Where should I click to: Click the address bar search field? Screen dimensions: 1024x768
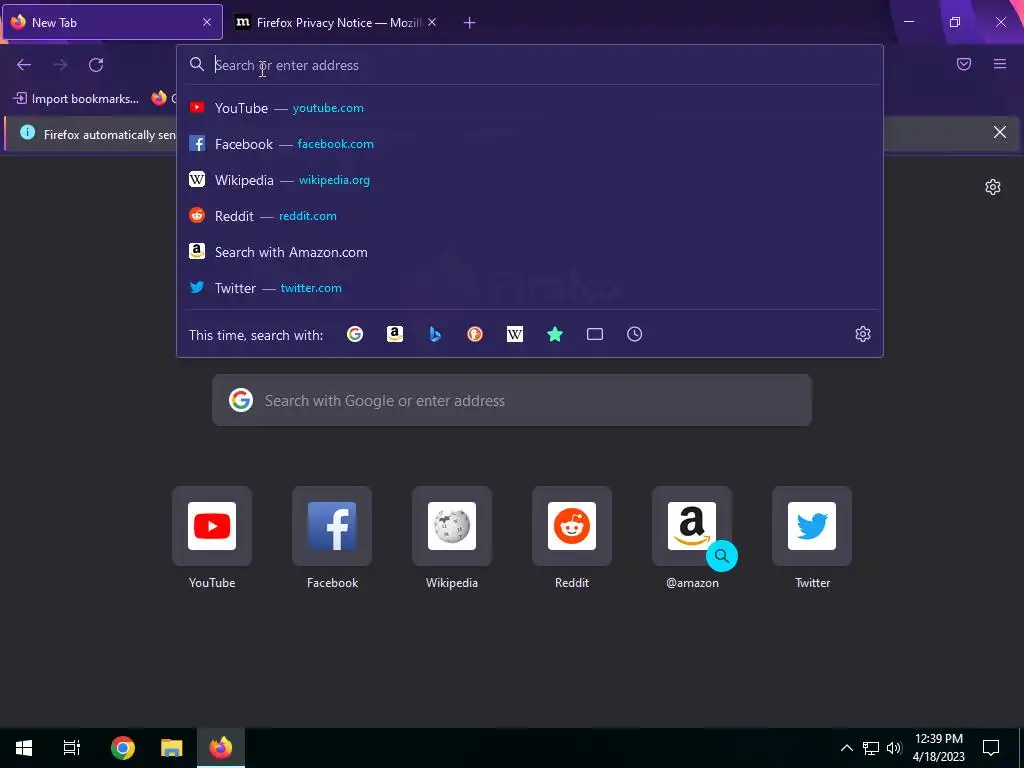(x=529, y=65)
